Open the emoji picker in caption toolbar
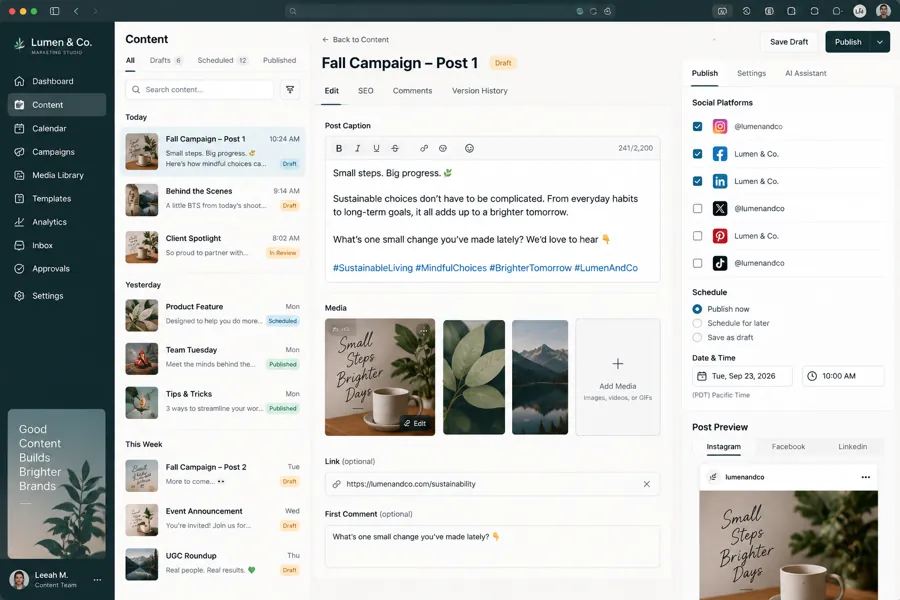This screenshot has height=600, width=900. pyautogui.click(x=469, y=148)
